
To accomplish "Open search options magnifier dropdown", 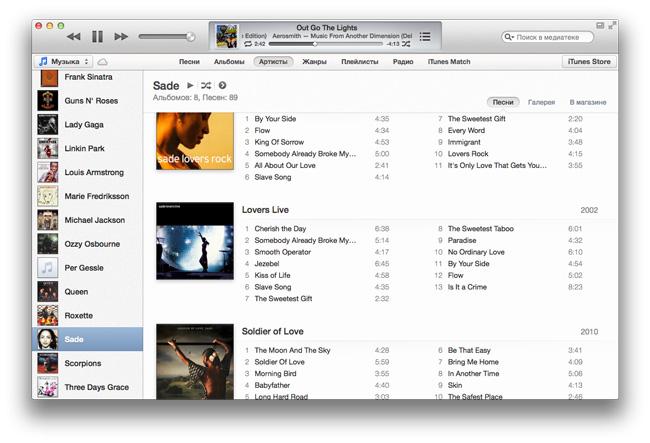I will (x=509, y=37).
